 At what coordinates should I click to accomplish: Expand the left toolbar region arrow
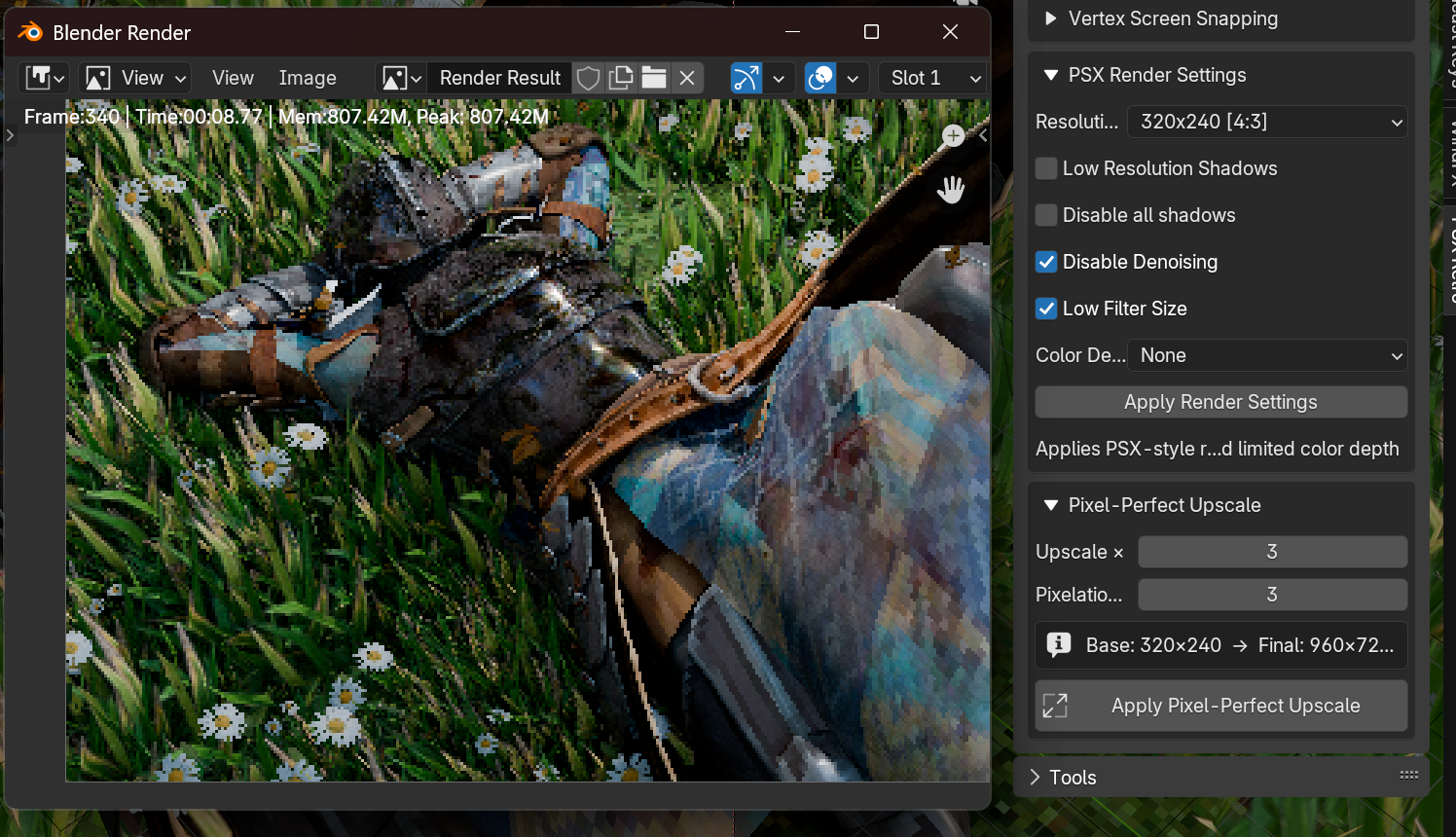click(x=10, y=135)
